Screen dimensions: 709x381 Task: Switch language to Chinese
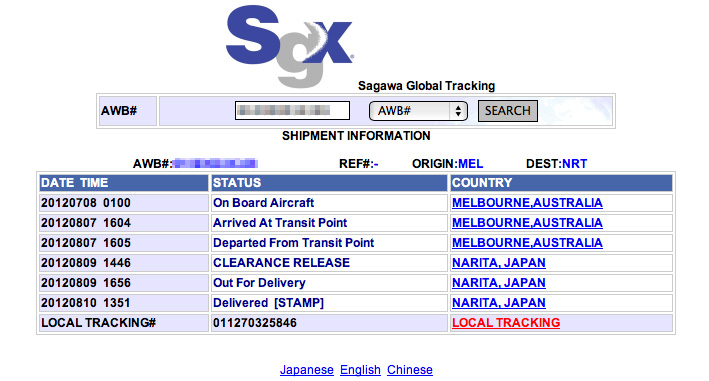410,370
